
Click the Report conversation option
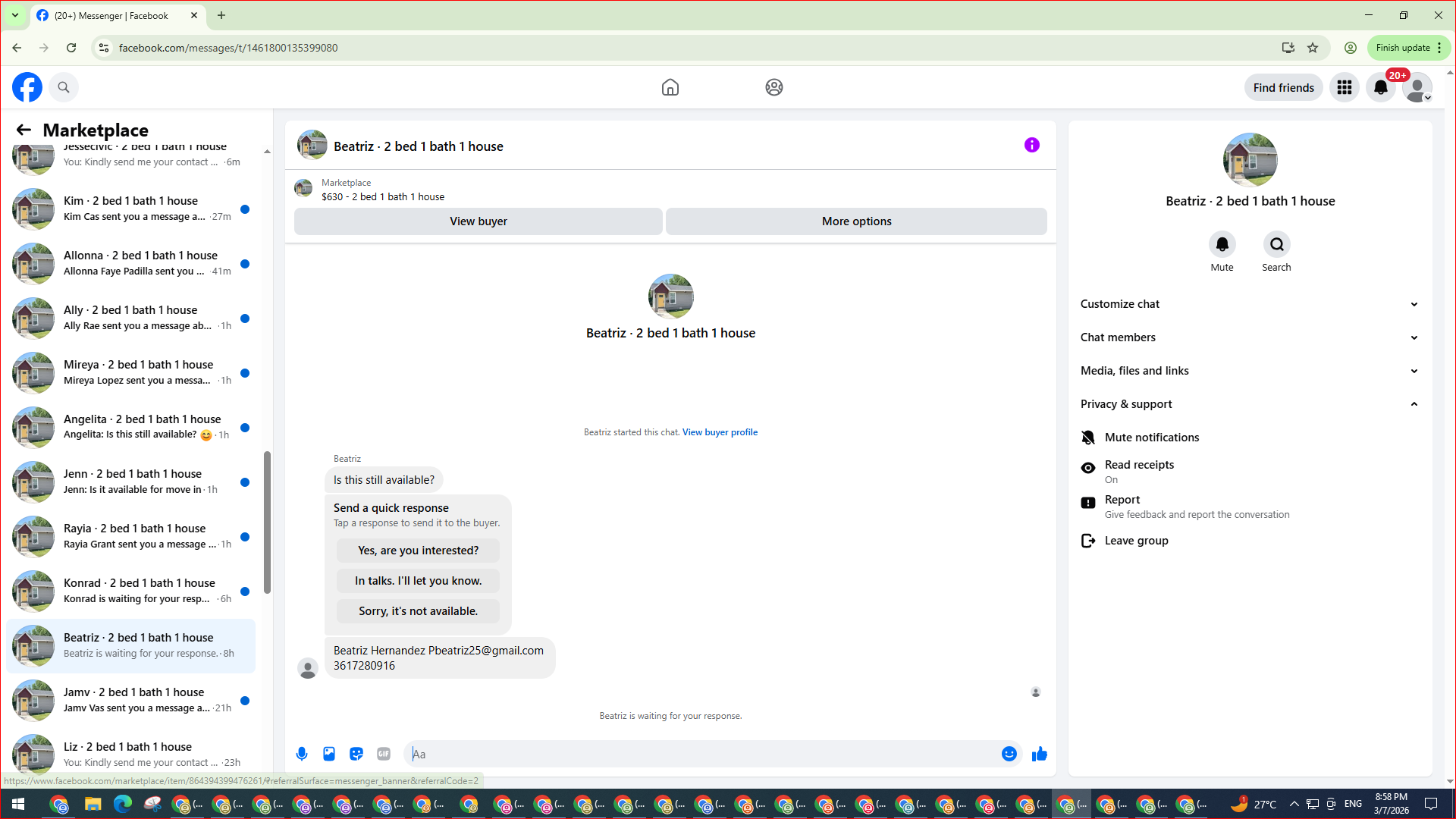point(1250,507)
